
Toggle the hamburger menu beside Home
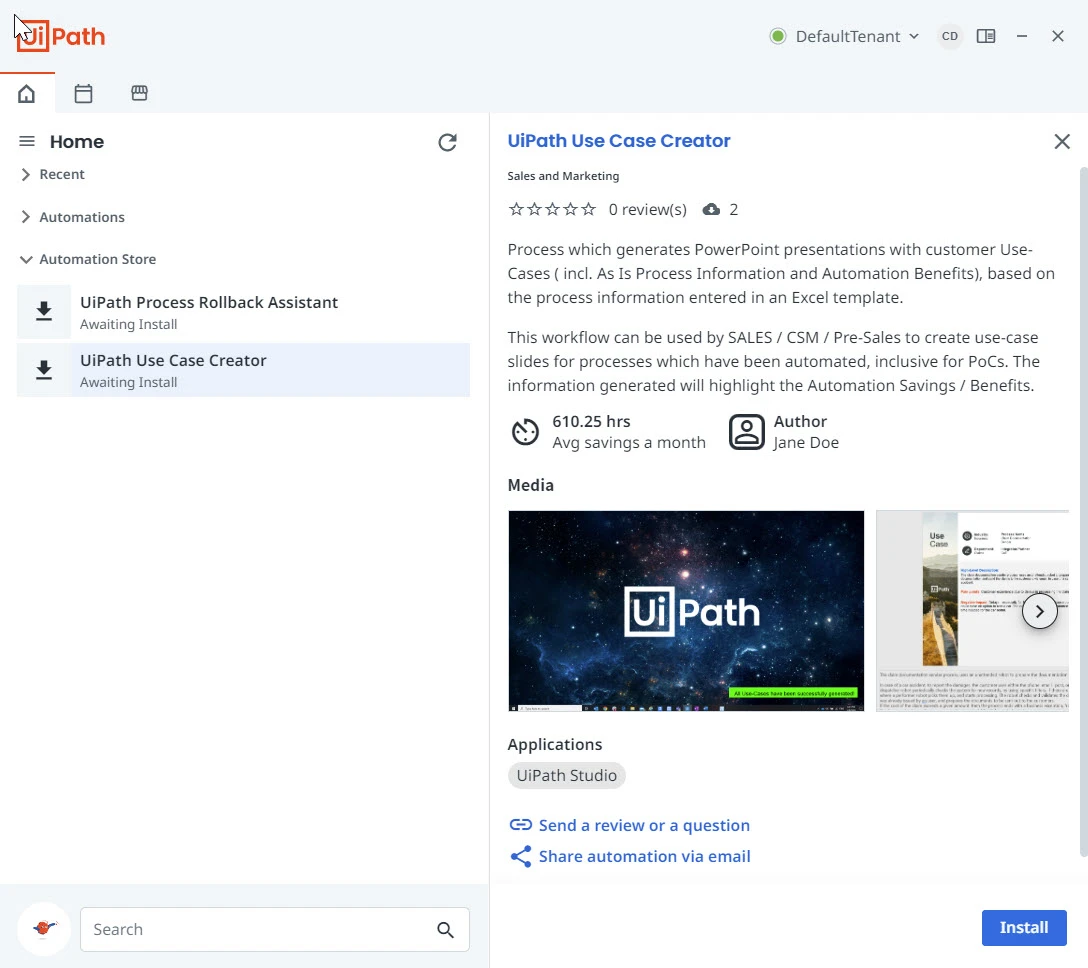(26, 142)
